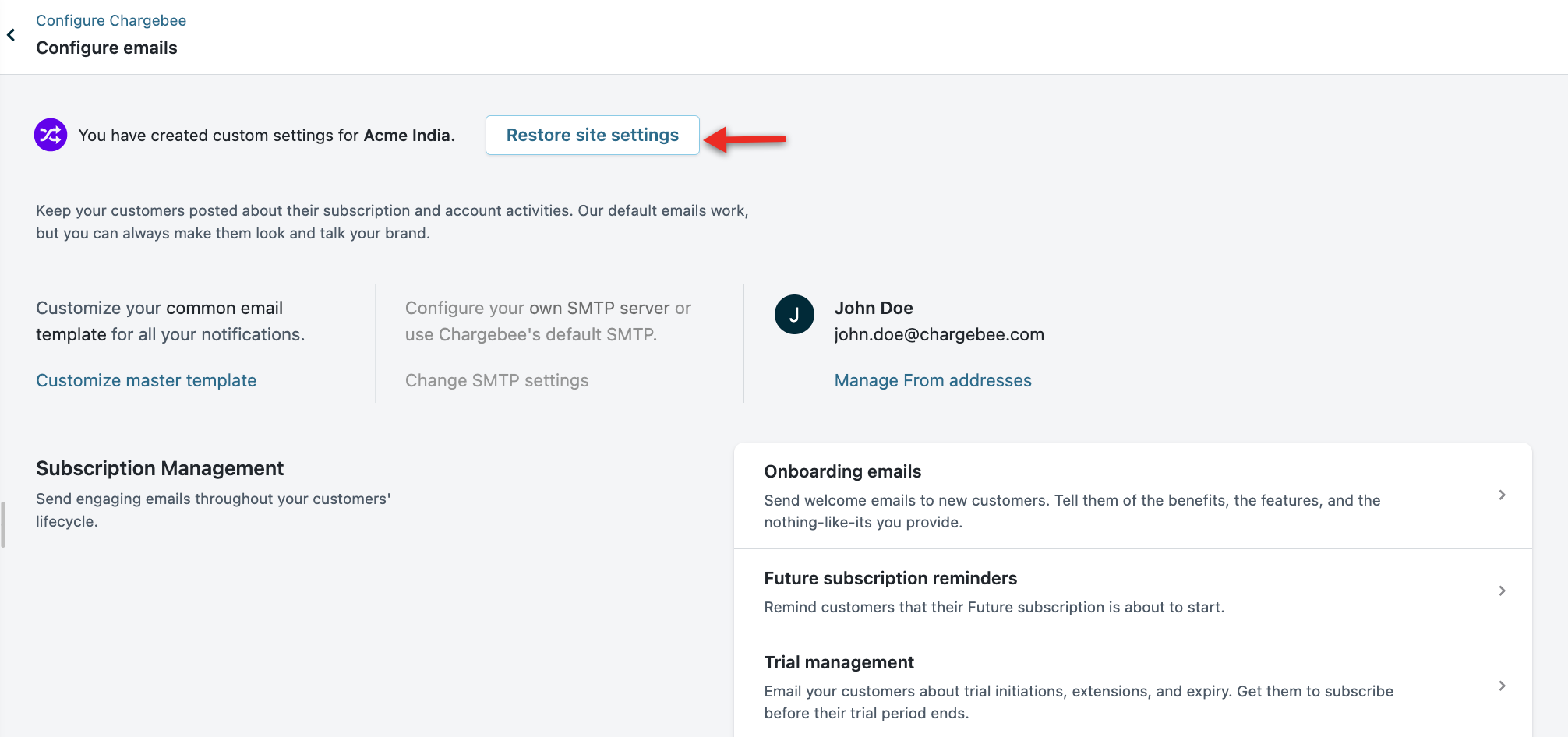Select the Onboarding emails title
This screenshot has height=737, width=1568.
[x=842, y=471]
